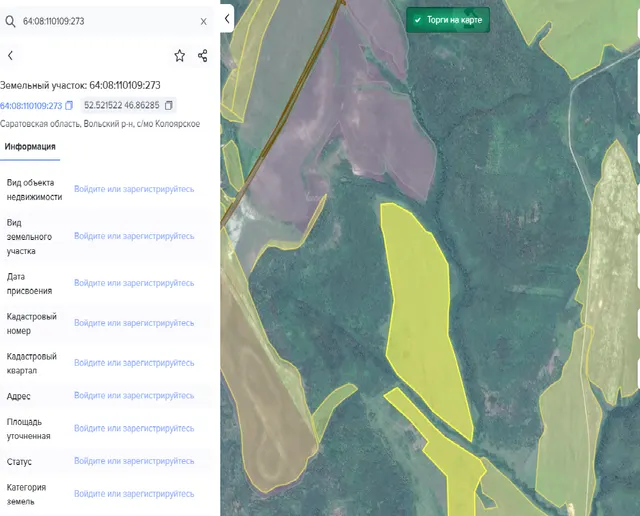This screenshot has width=640, height=516.
Task: Click the coordinates text 52.521522 46.86285
Action: [x=122, y=105]
